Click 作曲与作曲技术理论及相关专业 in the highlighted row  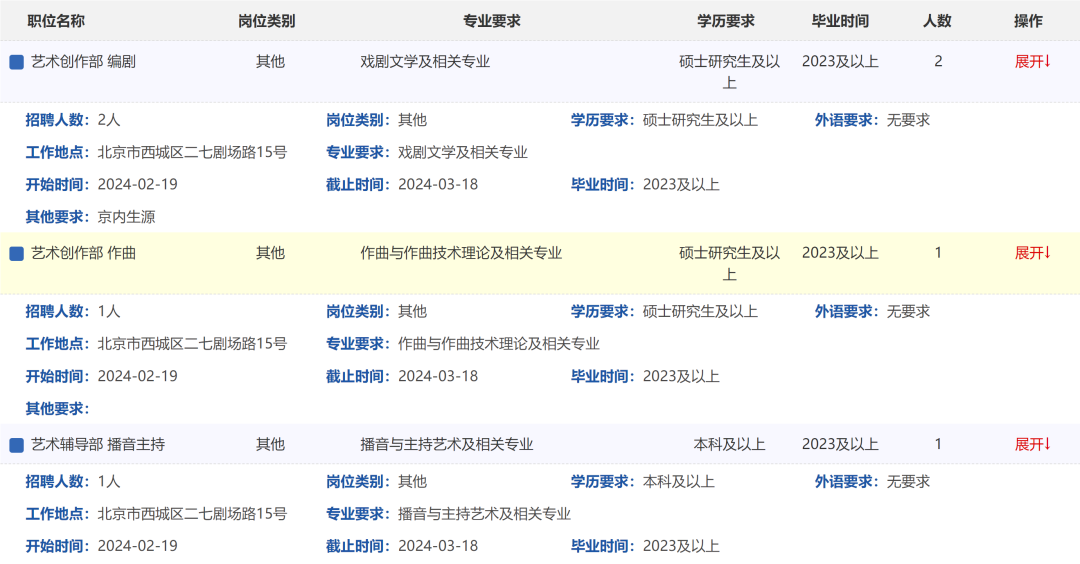461,253
